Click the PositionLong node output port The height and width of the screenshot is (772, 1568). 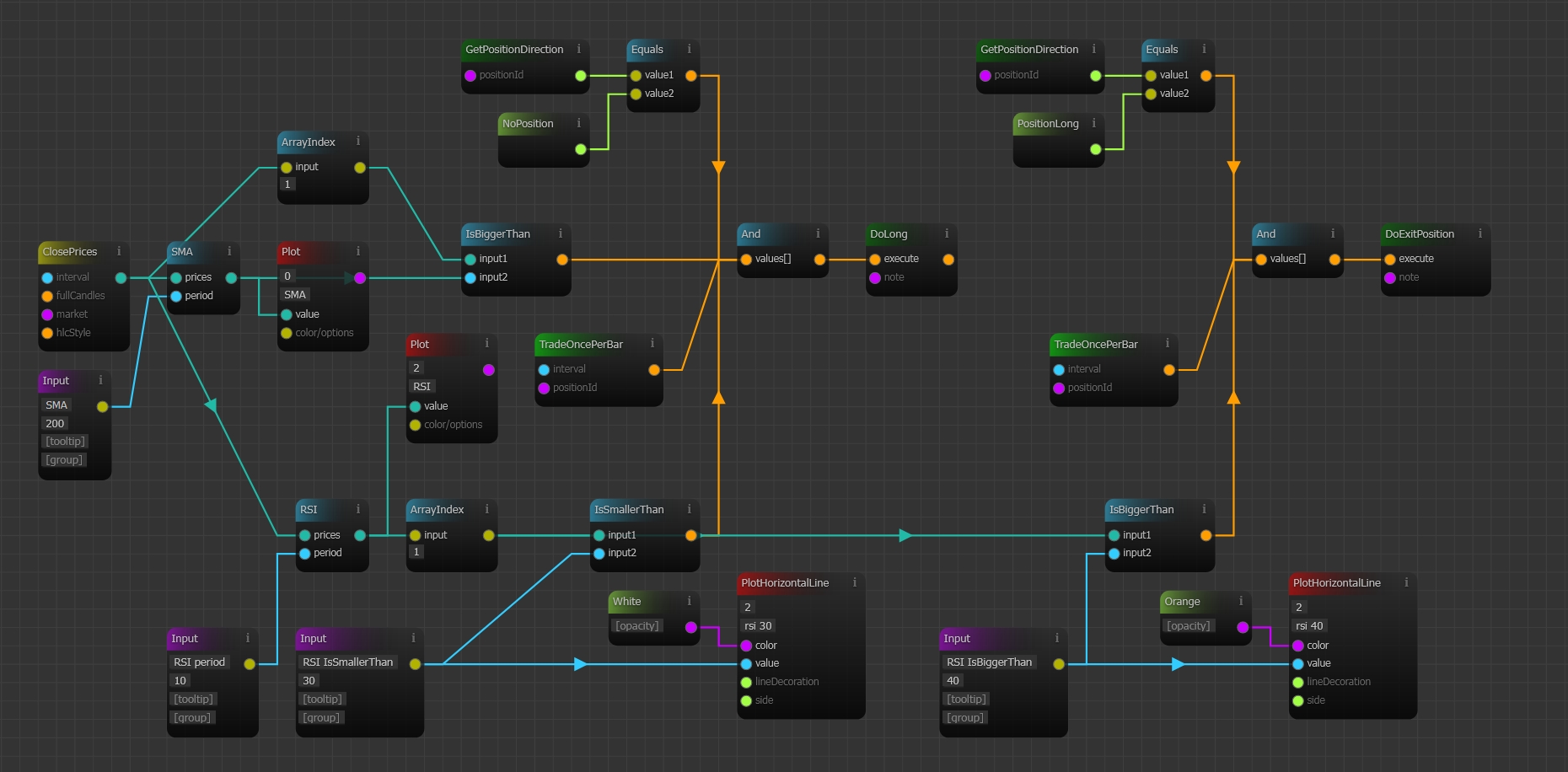pos(1095,149)
